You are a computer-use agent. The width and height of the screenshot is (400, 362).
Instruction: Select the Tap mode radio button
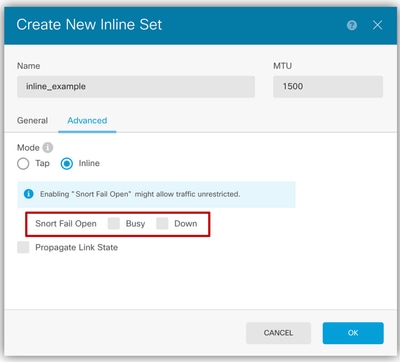point(23,164)
